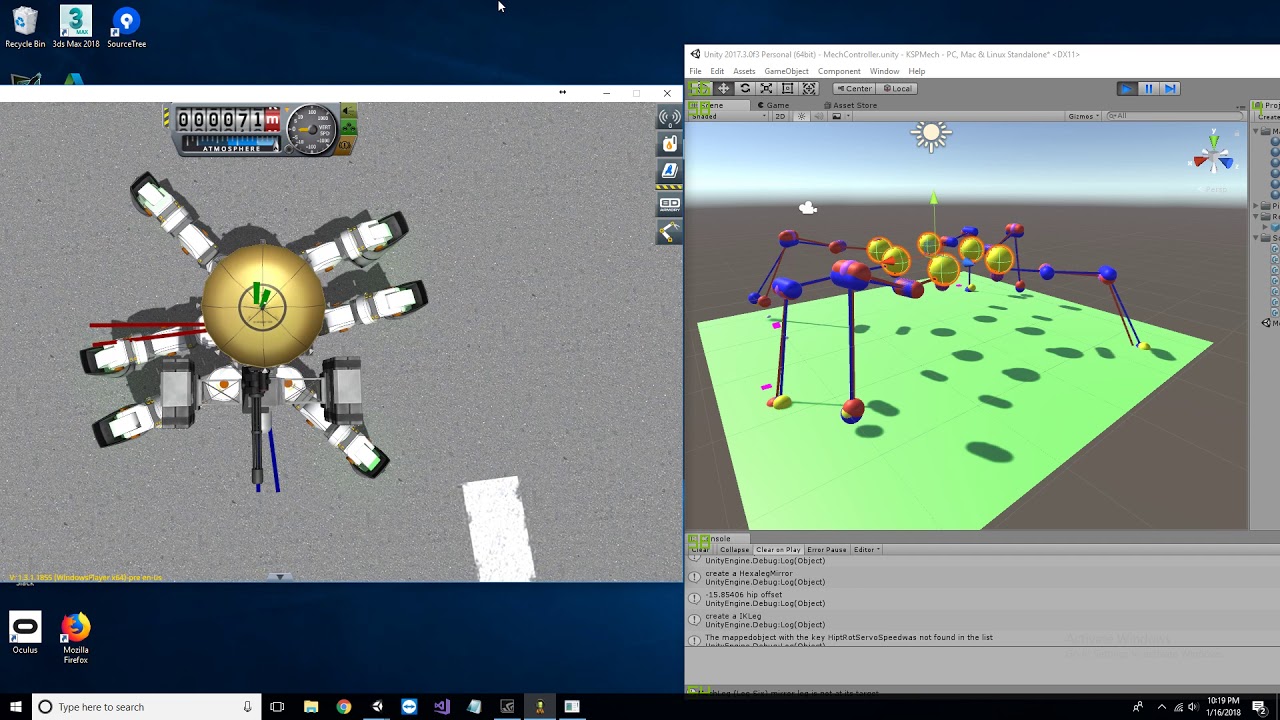Open Recycle Bin desktop icon
Viewport: 1280px width, 720px height.
25,27
